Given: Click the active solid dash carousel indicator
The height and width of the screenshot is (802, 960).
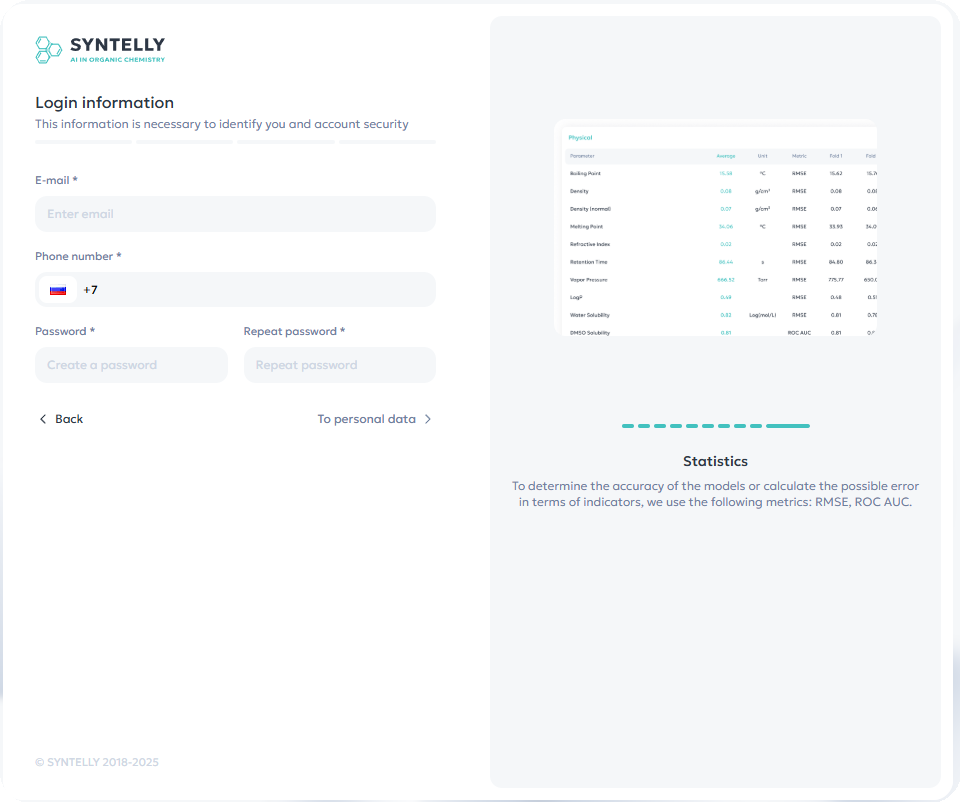Looking at the screenshot, I should pyautogui.click(x=788, y=425).
